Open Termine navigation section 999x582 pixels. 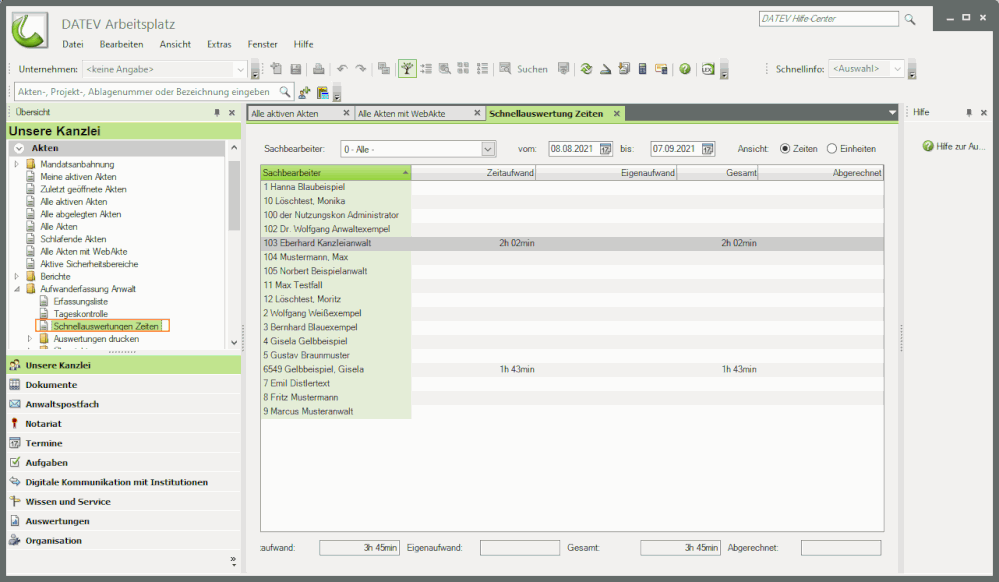[124, 443]
